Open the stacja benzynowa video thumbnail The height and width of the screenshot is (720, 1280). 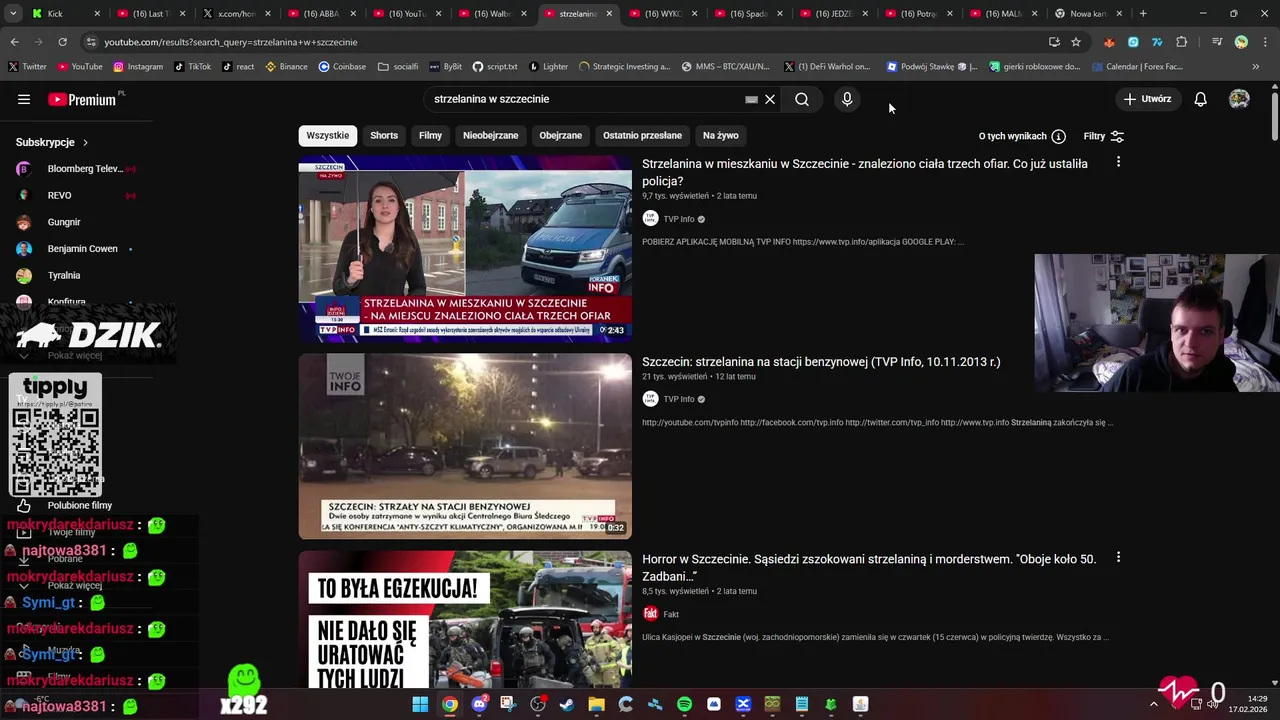(x=465, y=446)
